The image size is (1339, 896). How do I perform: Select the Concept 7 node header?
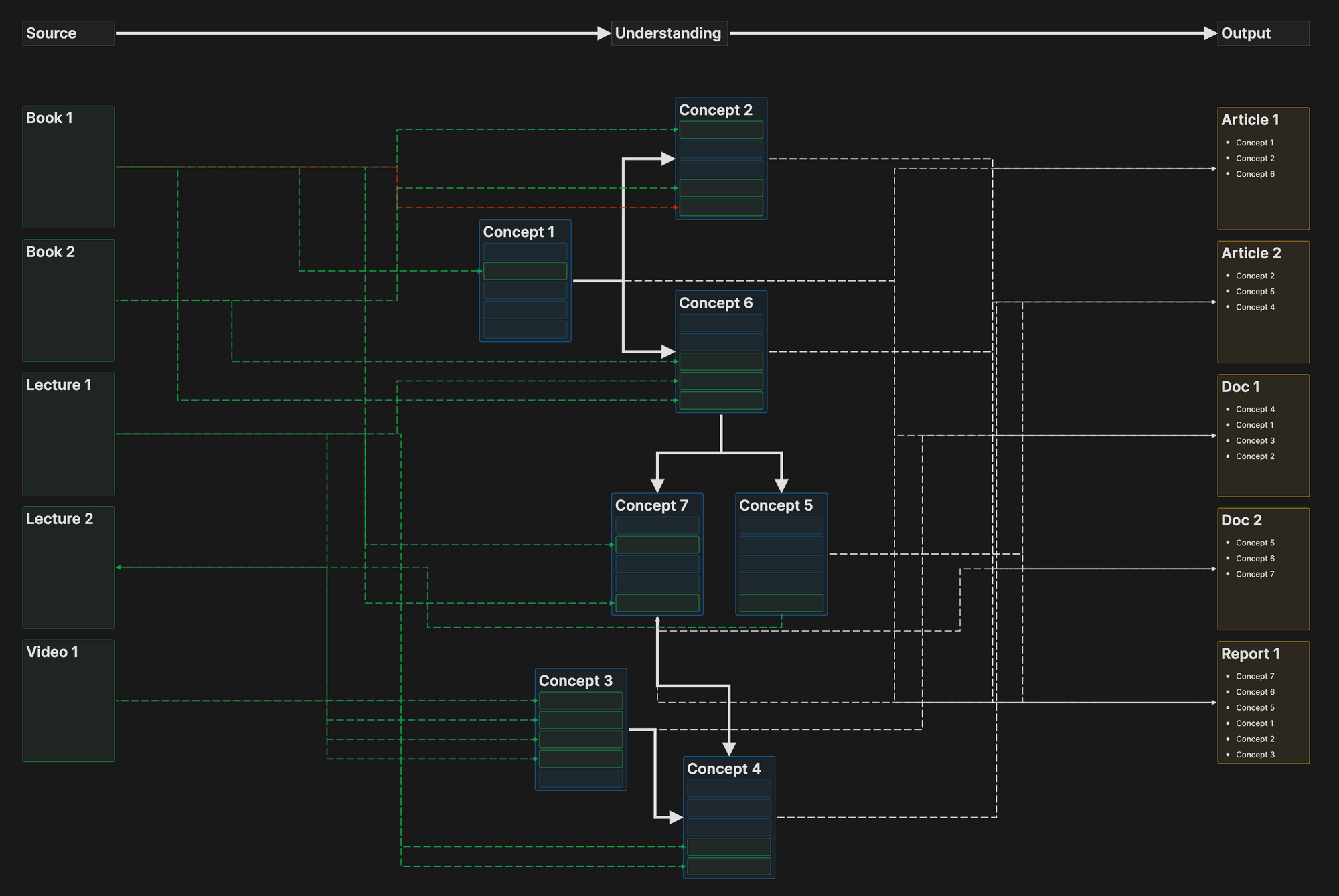(651, 505)
